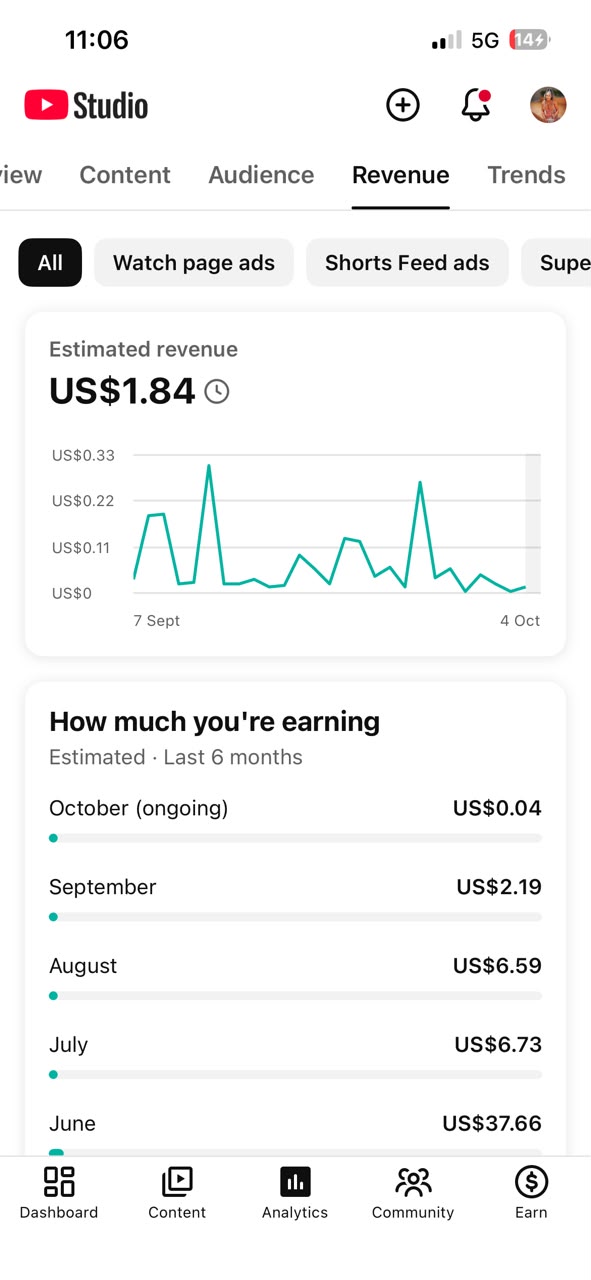Go to Dashboard in bottom navigation
Viewport: 591px width, 1280px height.
[x=59, y=1193]
